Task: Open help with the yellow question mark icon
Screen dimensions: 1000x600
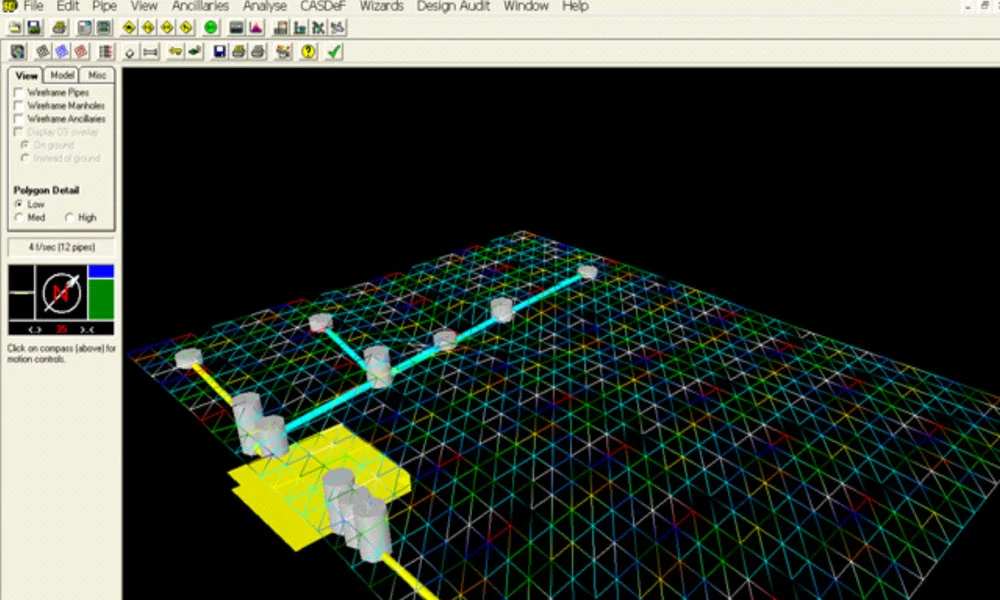Action: click(x=309, y=51)
